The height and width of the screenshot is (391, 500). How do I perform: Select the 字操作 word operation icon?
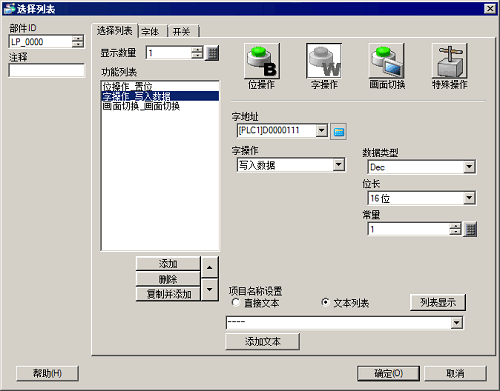point(324,61)
